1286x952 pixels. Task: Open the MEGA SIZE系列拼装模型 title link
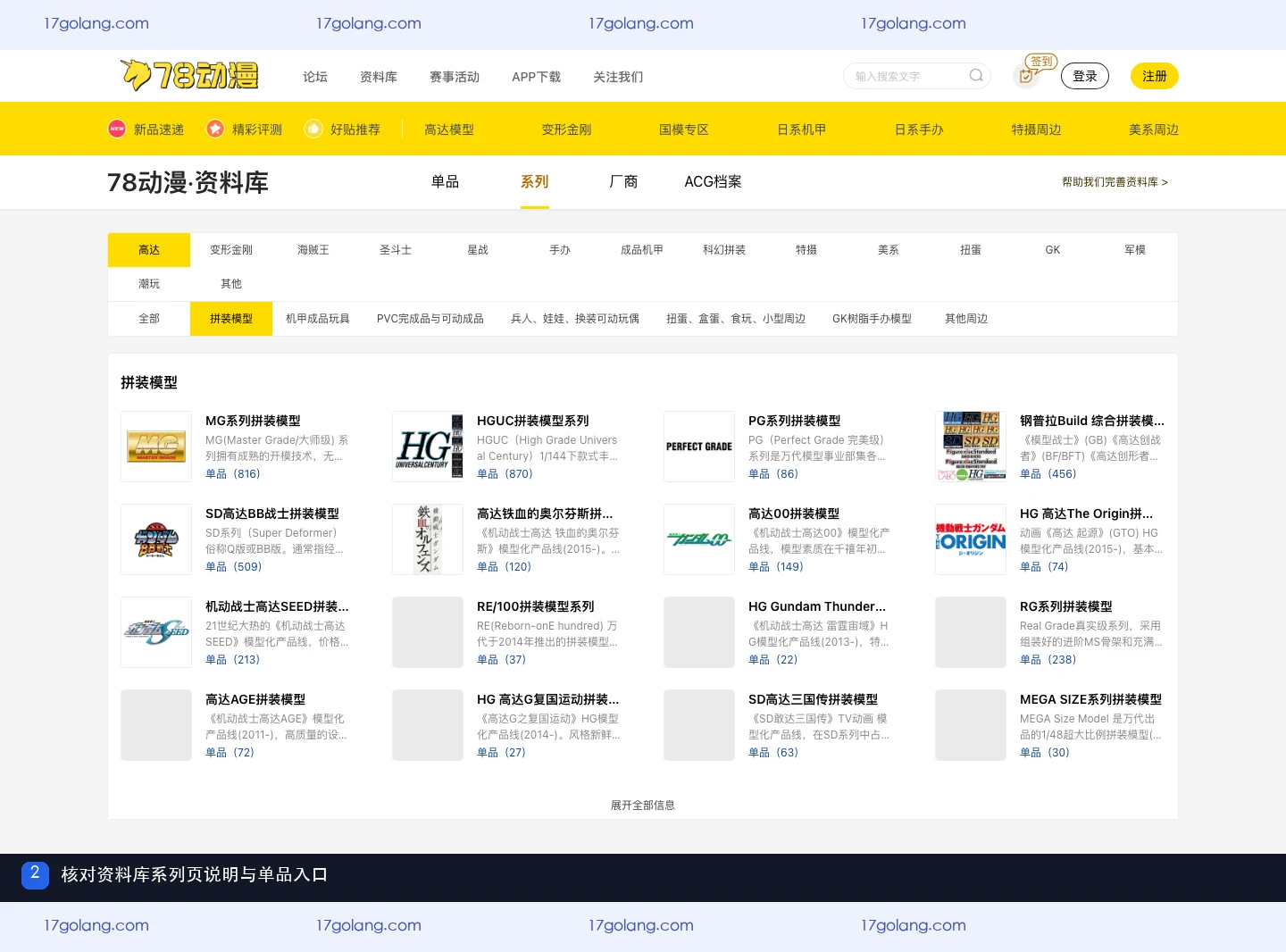[x=1090, y=699]
